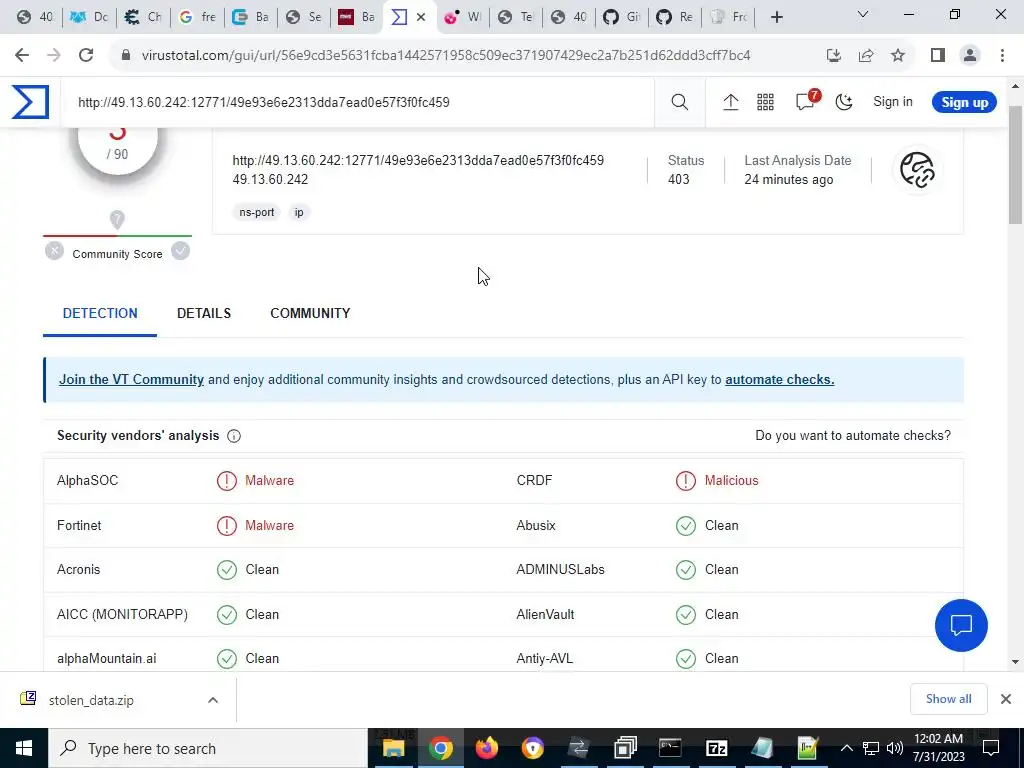Open 7-Zip from the taskbar
The image size is (1024, 768).
(716, 748)
